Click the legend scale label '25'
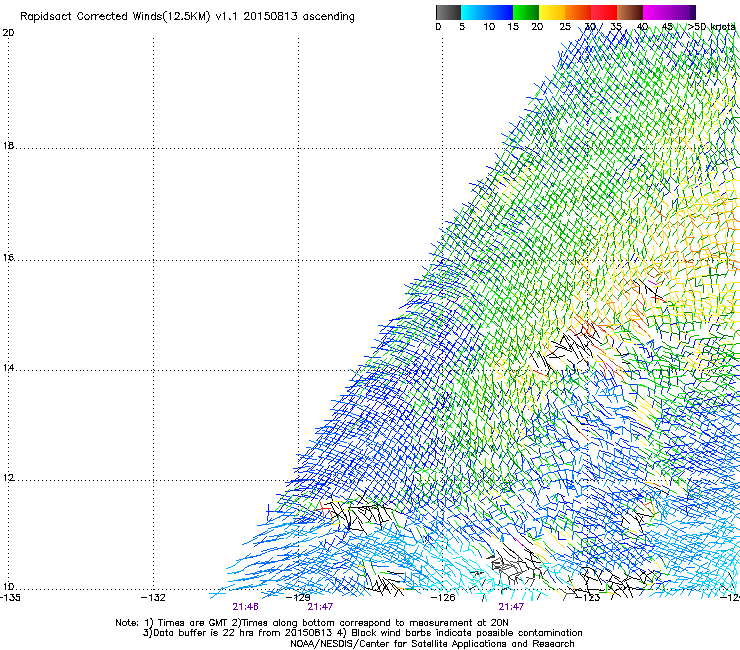Image resolution: width=740 pixels, height=650 pixels. click(565, 27)
